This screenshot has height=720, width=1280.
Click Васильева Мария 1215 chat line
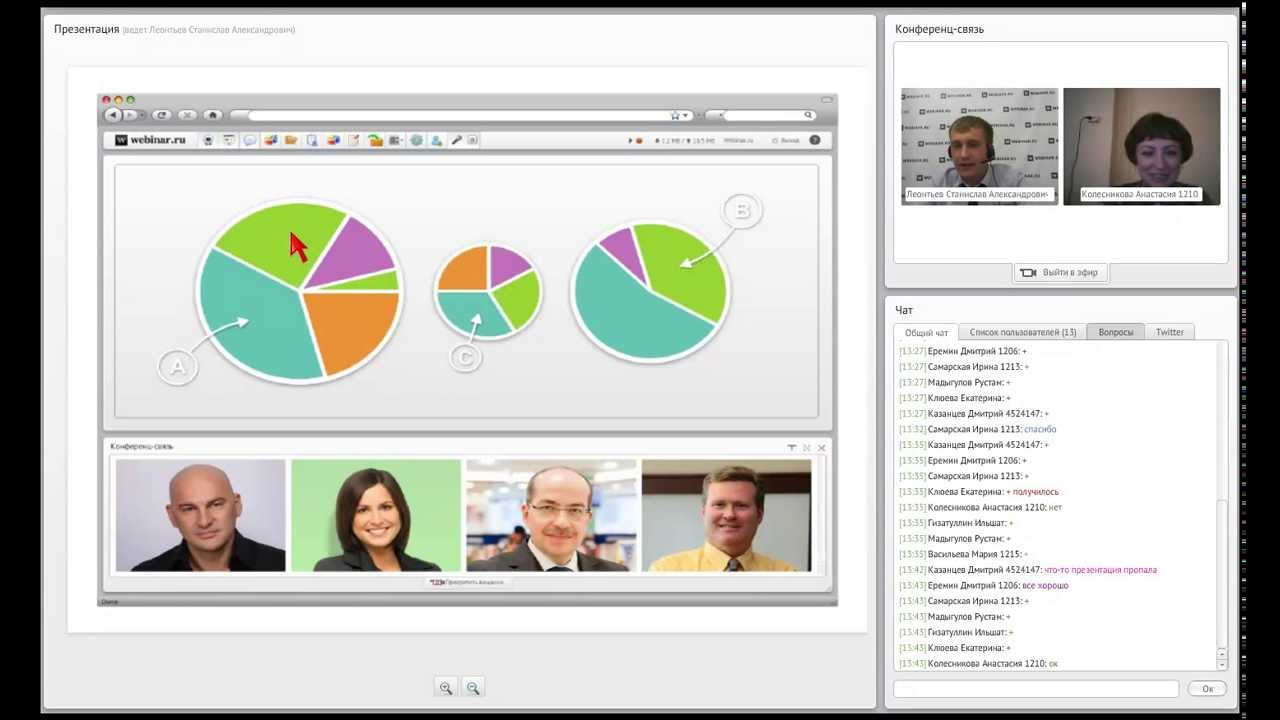964,554
